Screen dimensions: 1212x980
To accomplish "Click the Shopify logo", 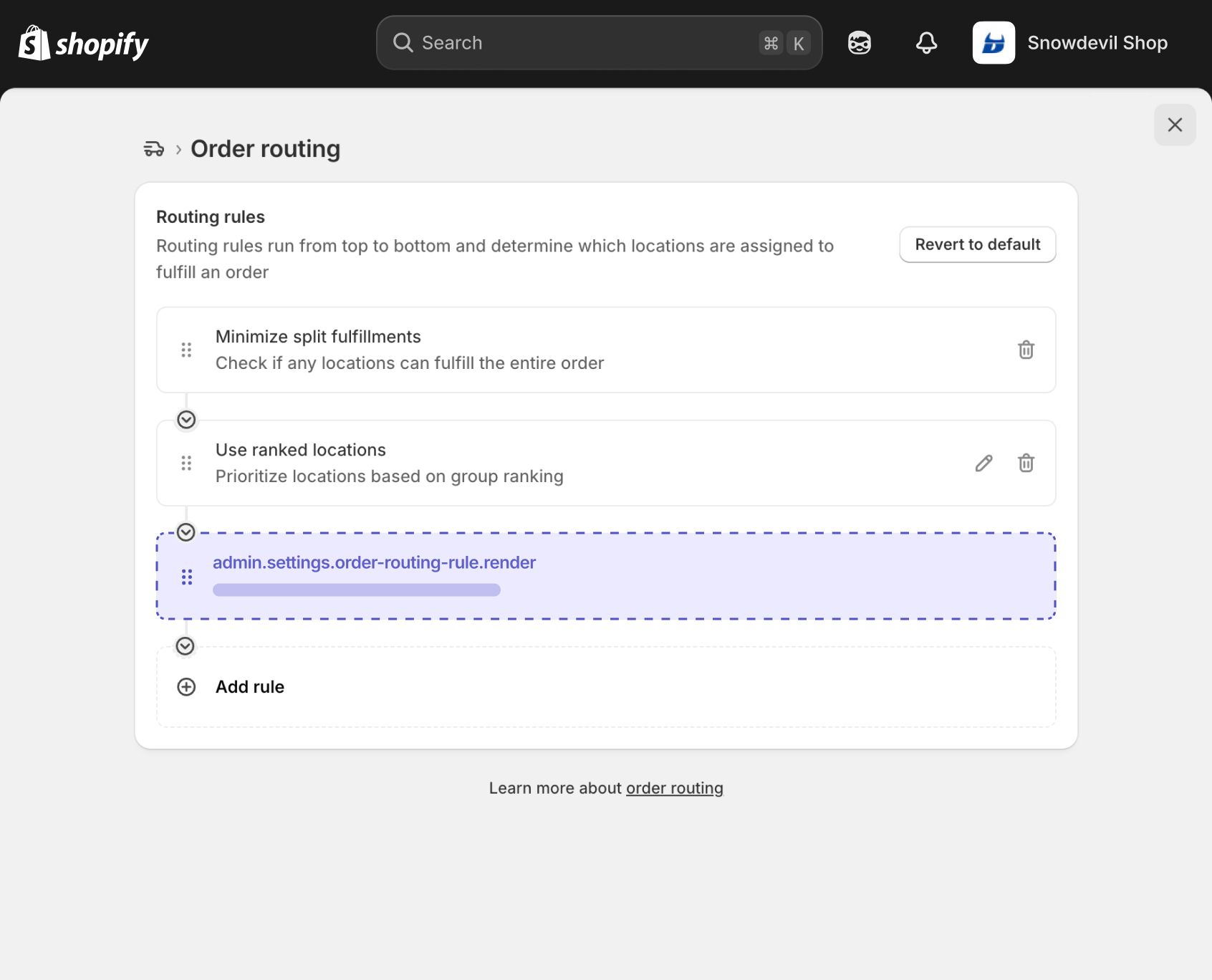I will coord(83,43).
